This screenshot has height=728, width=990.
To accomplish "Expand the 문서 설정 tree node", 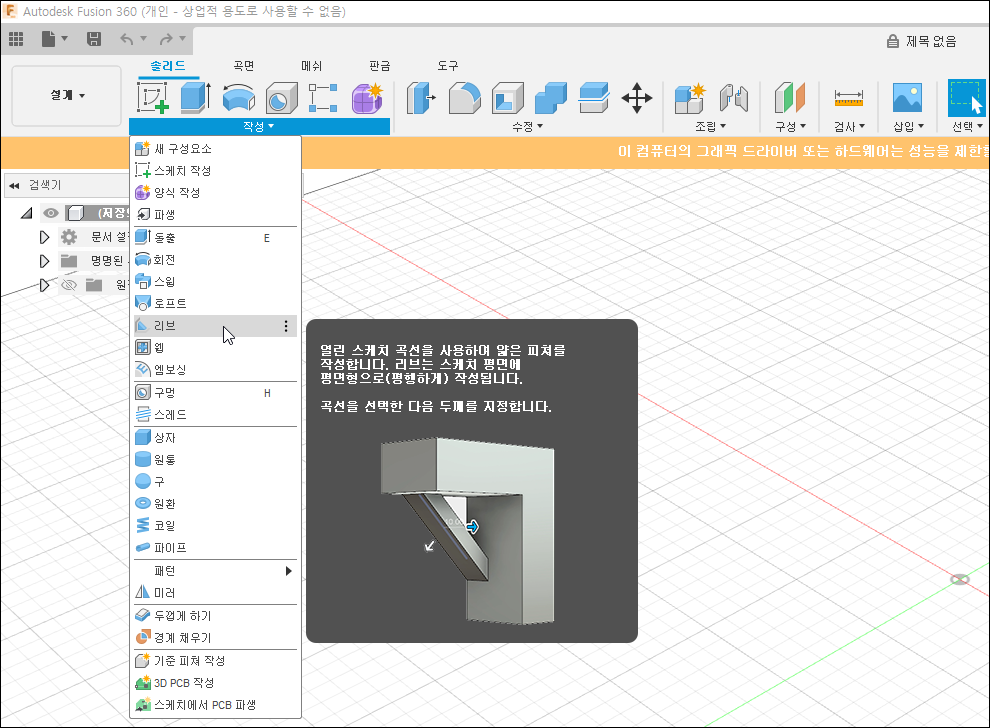I will pyautogui.click(x=44, y=237).
